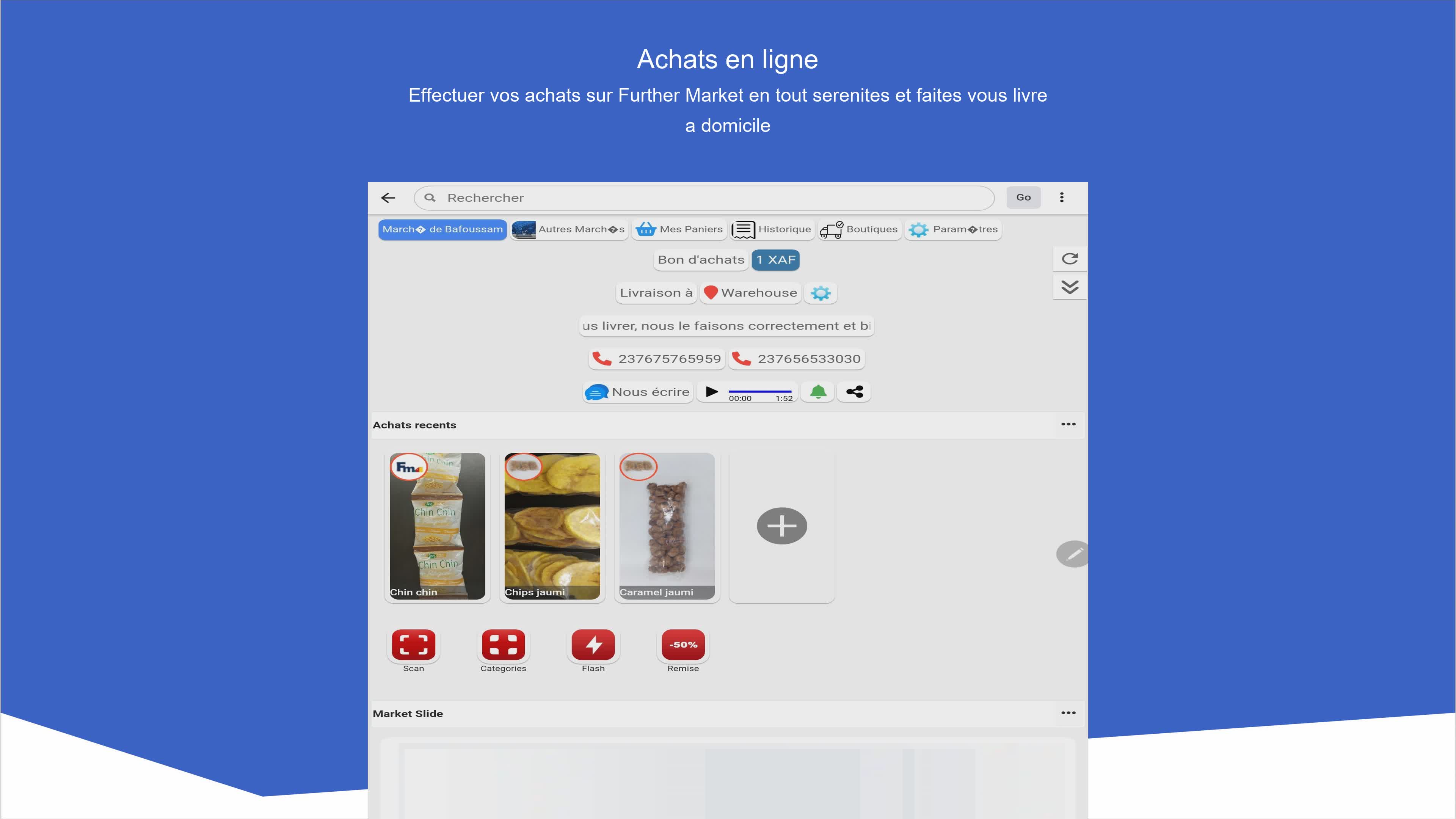Image resolution: width=1456 pixels, height=819 pixels.
Task: Click the pencil edit floating button
Action: [x=1072, y=554]
